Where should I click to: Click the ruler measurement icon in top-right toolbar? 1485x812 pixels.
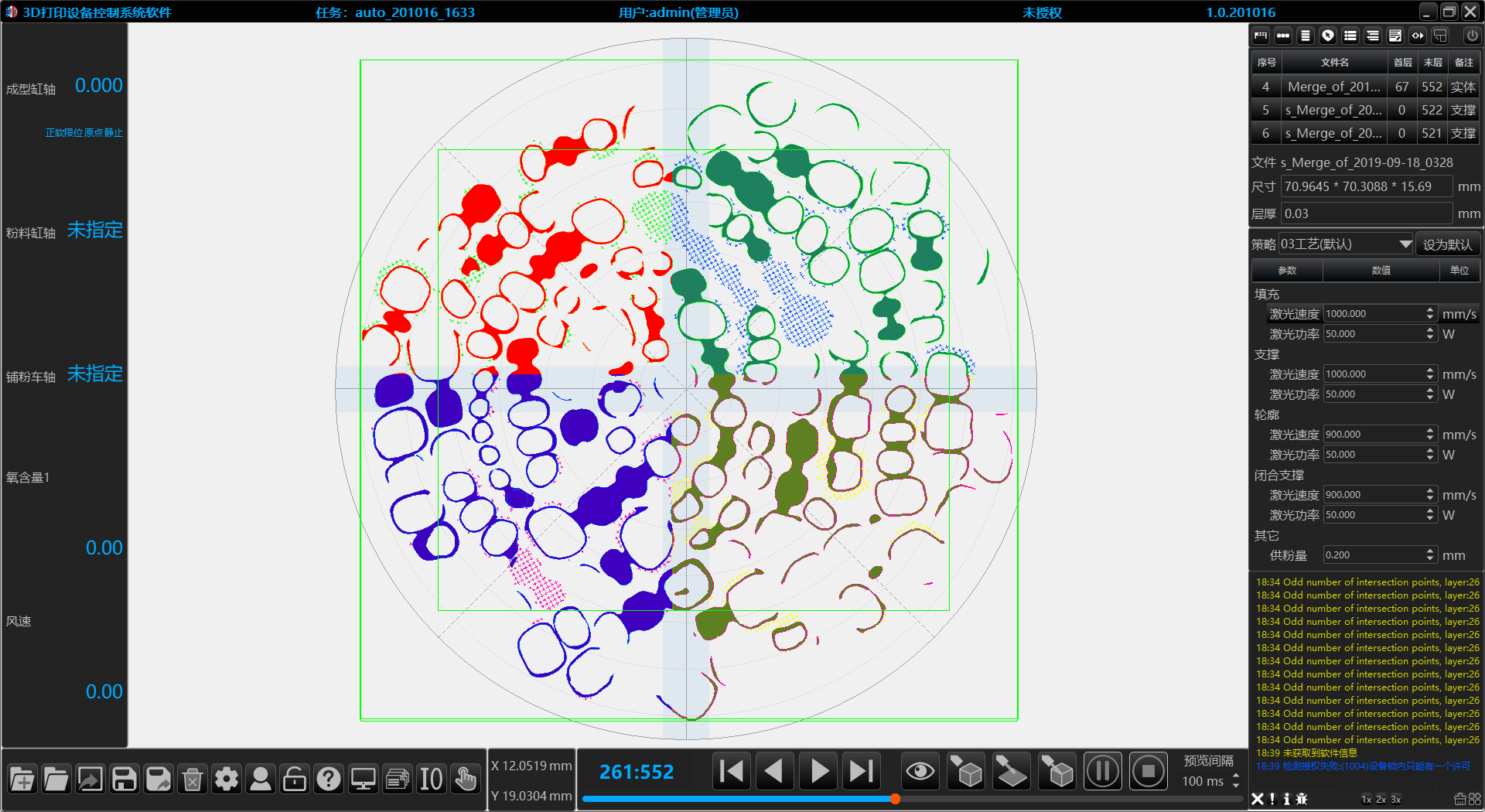point(1261,36)
